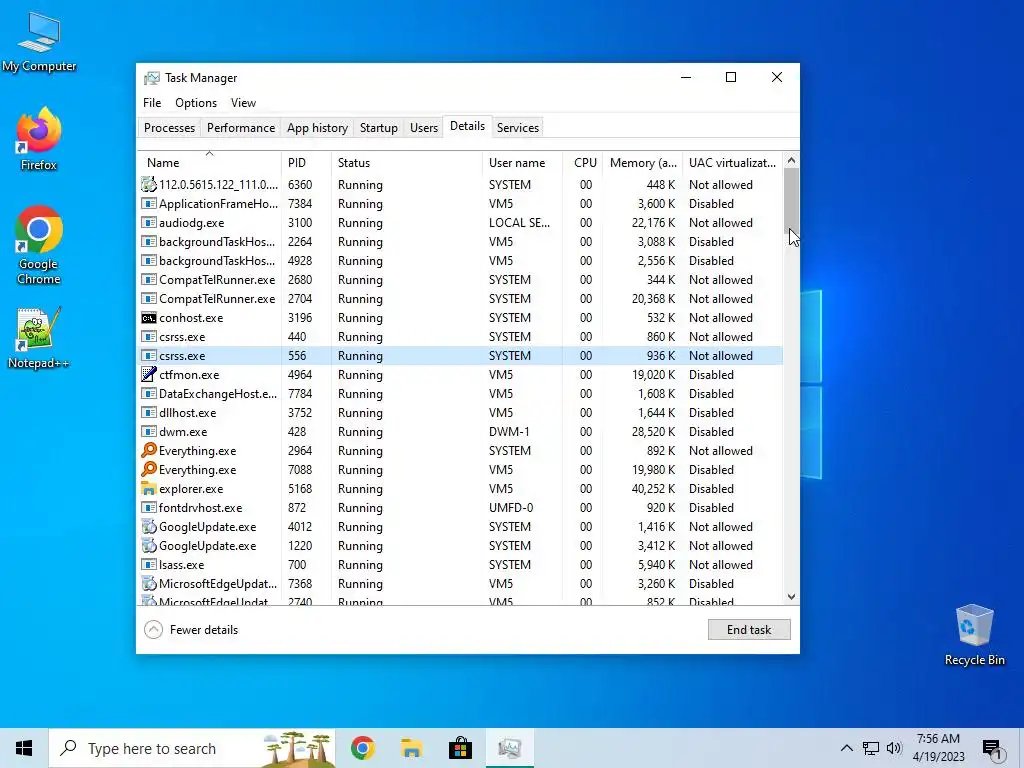Switch to the Startup tab

[379, 128]
